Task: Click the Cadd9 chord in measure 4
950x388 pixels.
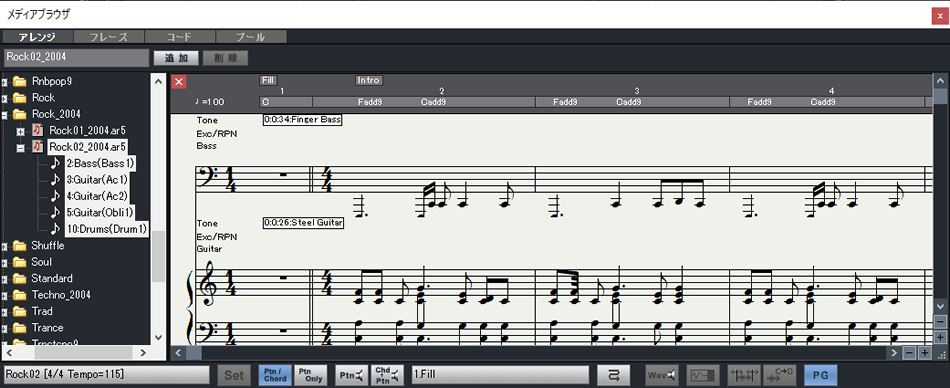Action: [x=823, y=102]
